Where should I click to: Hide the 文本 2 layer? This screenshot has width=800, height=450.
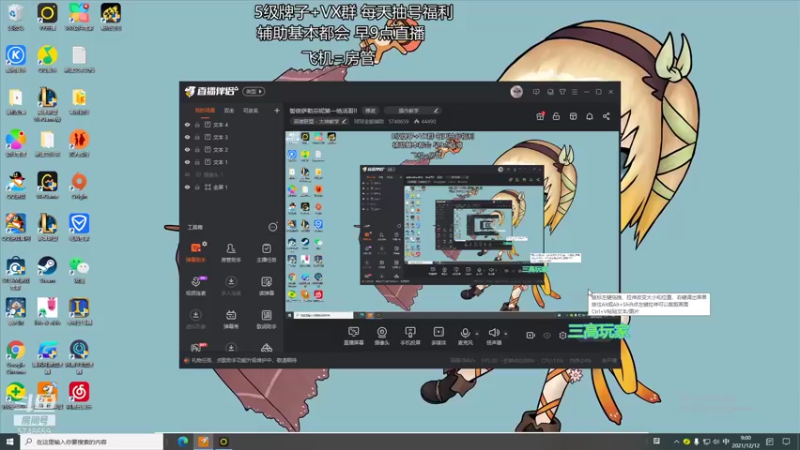pos(187,149)
